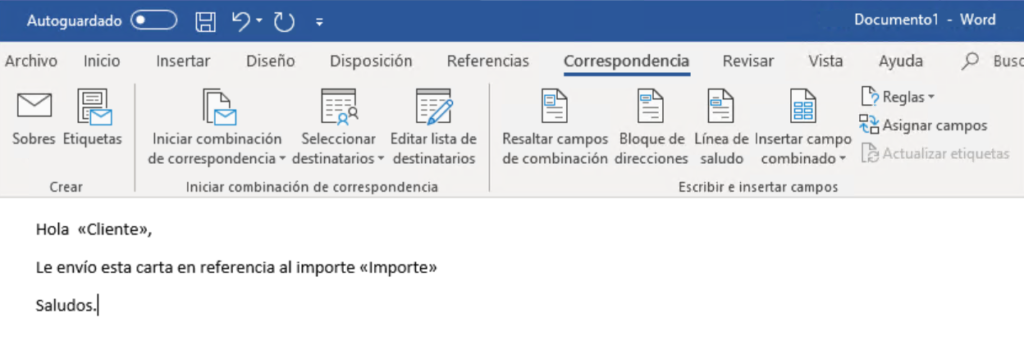Open the Seleccionar destinatarios dropdown

(380, 159)
